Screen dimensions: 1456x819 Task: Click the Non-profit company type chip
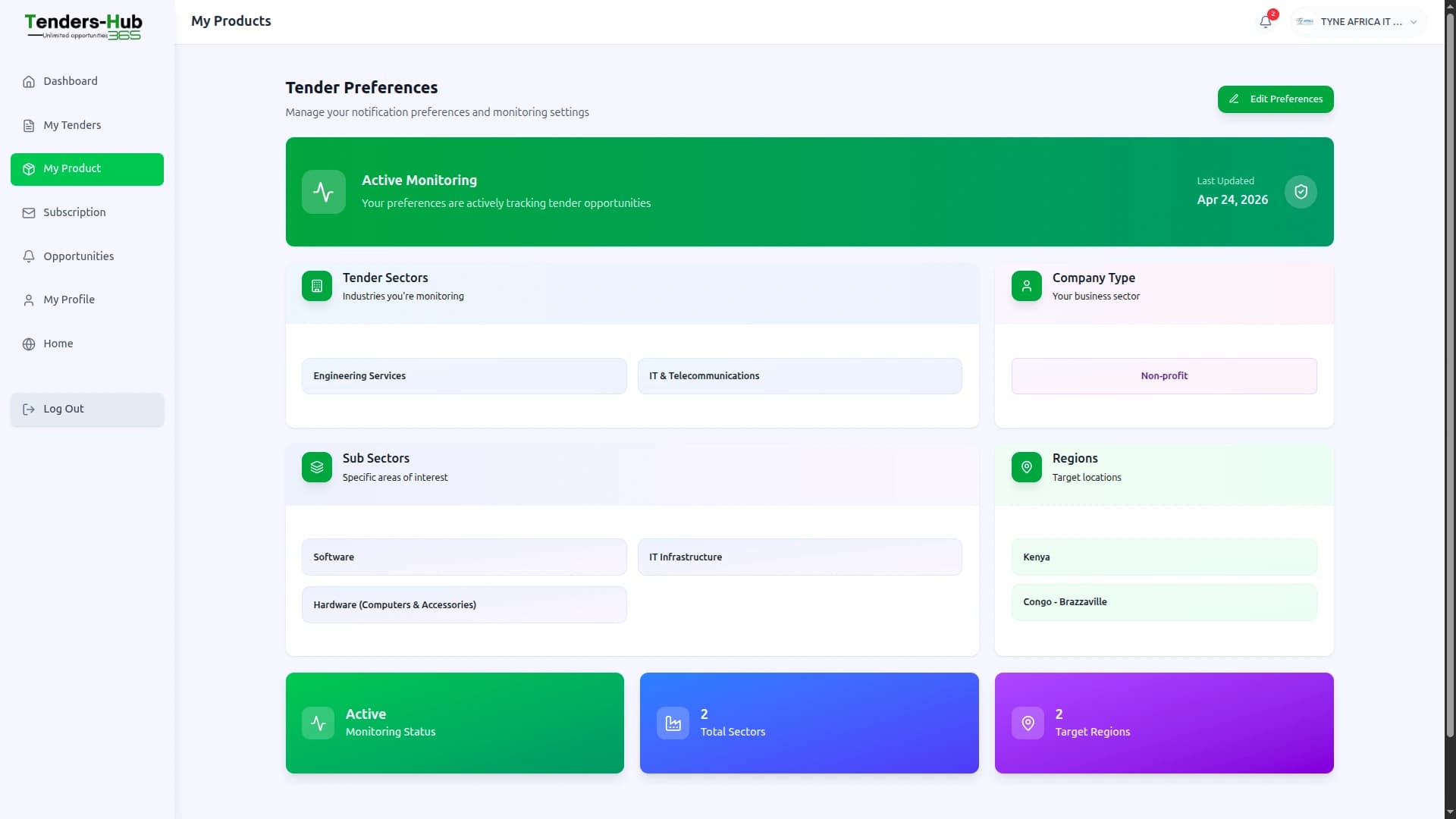1164,376
